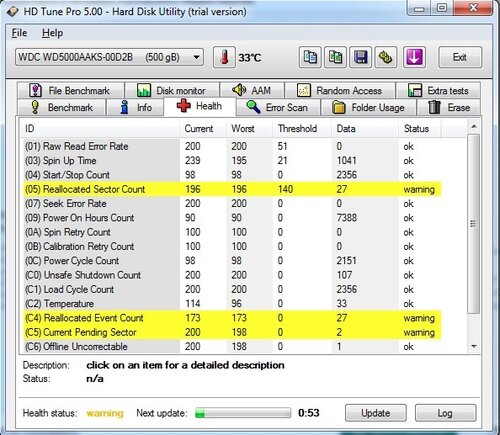
Task: Click the Update button
Action: click(376, 413)
